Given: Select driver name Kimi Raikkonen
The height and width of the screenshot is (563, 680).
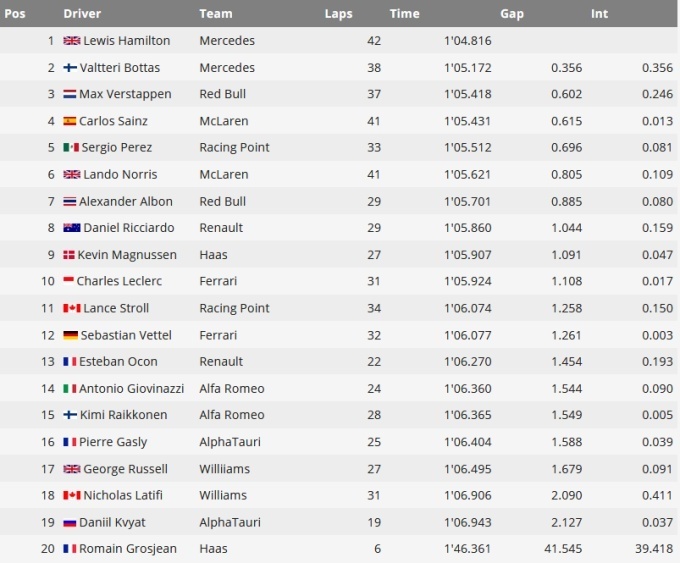Looking at the screenshot, I should pyautogui.click(x=123, y=415).
